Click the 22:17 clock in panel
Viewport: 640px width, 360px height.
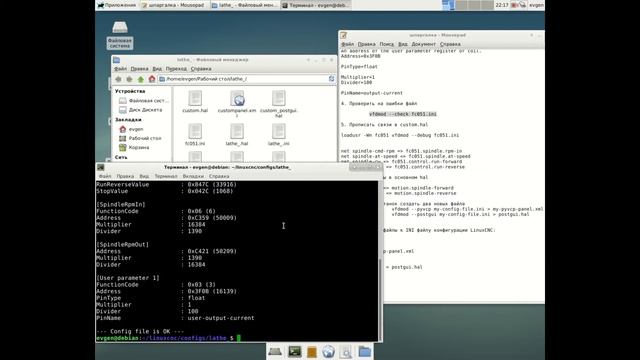502,5
